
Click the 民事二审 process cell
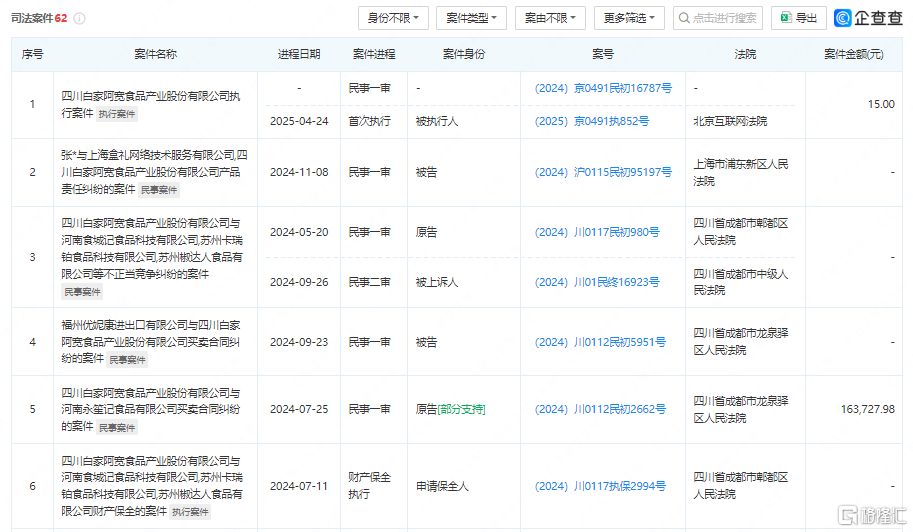pyautogui.click(x=370, y=282)
